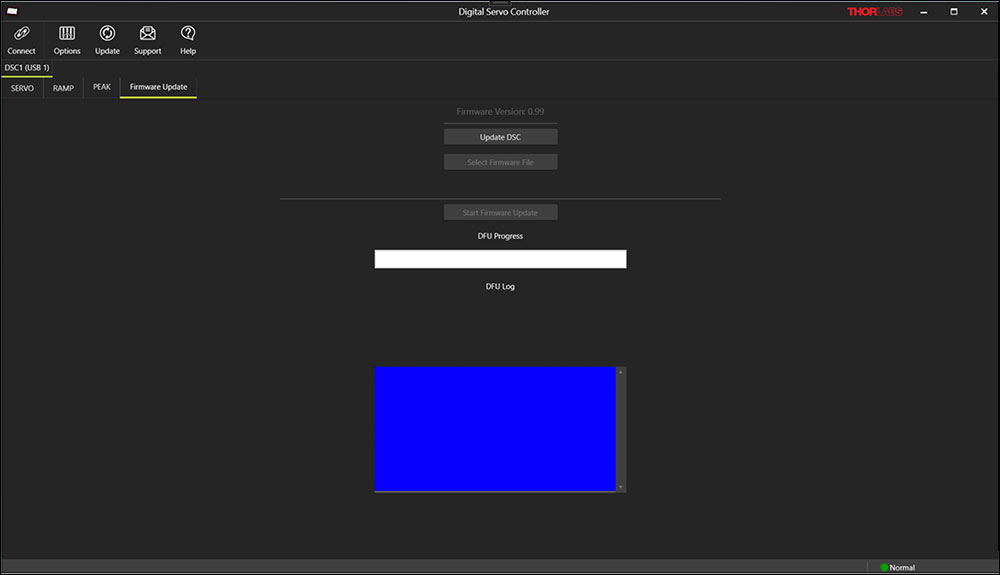Open the RAMP tab
The height and width of the screenshot is (575, 1000).
point(63,88)
